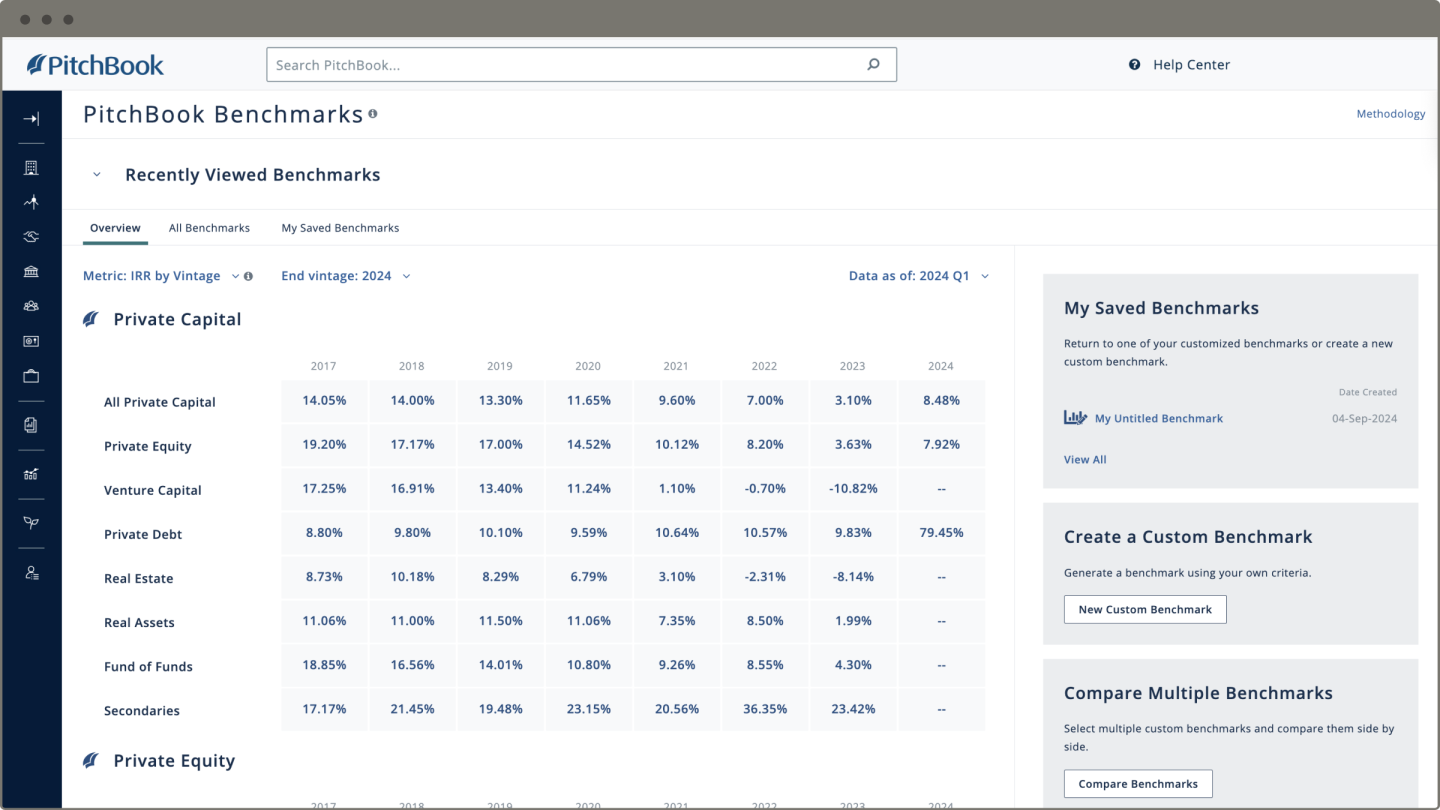This screenshot has height=810, width=1440.
Task: Click saved benchmark date 04-Sep-2024
Action: (1365, 418)
